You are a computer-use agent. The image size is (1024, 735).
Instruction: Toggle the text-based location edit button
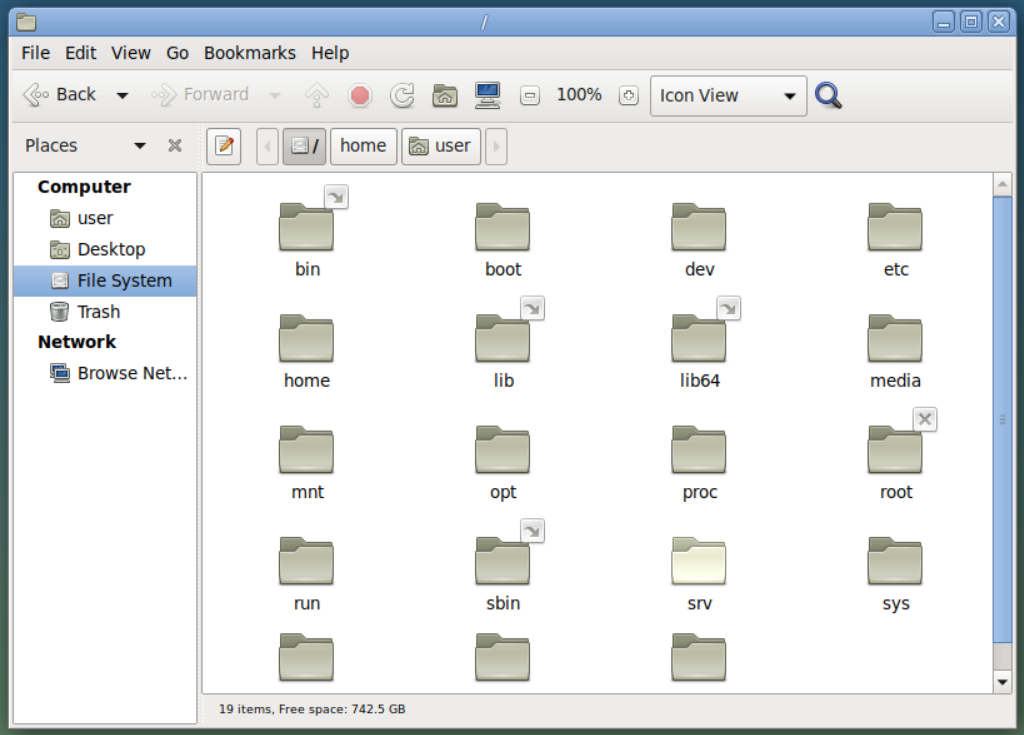tap(224, 146)
